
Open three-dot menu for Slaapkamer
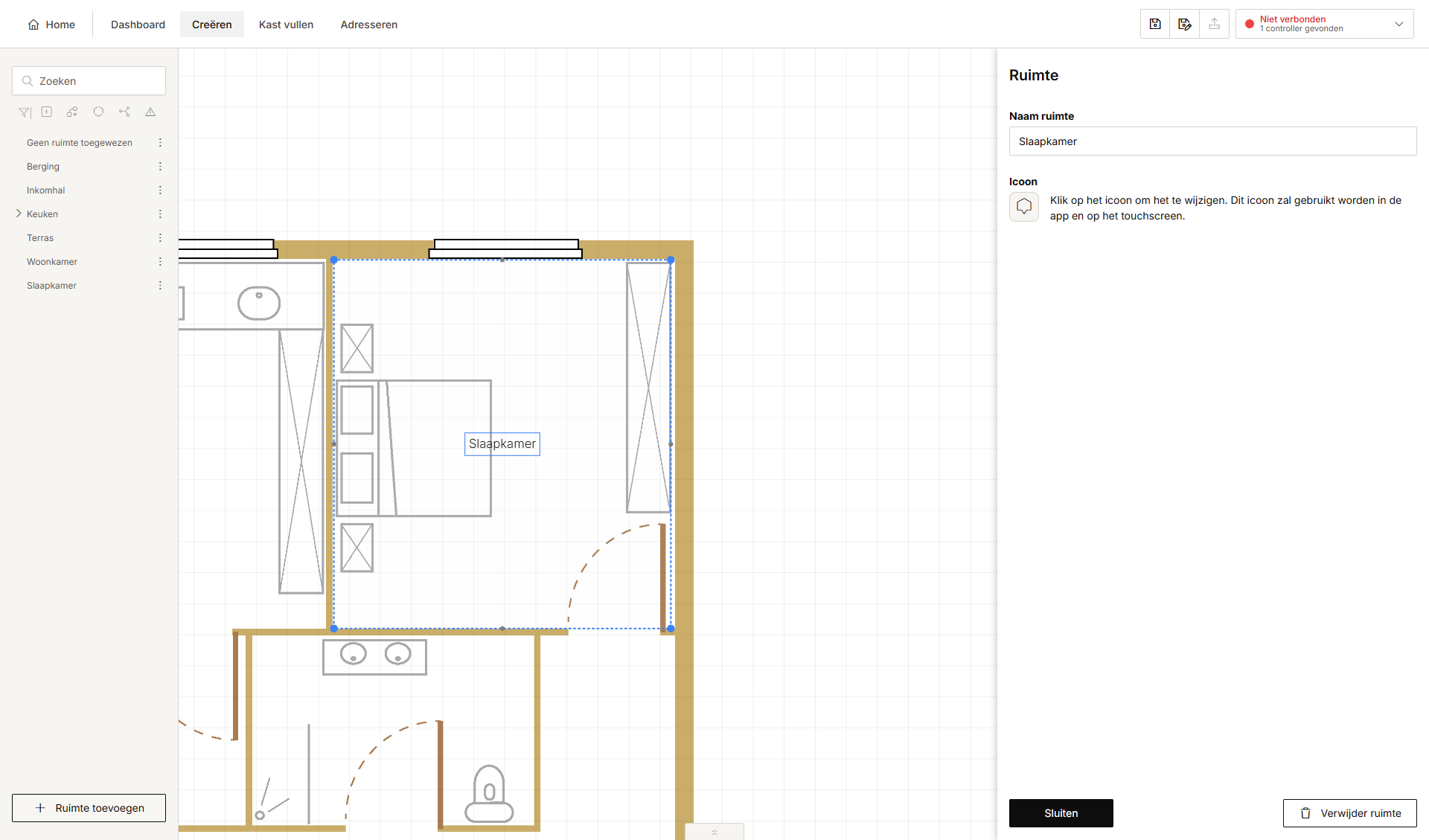pyautogui.click(x=160, y=286)
